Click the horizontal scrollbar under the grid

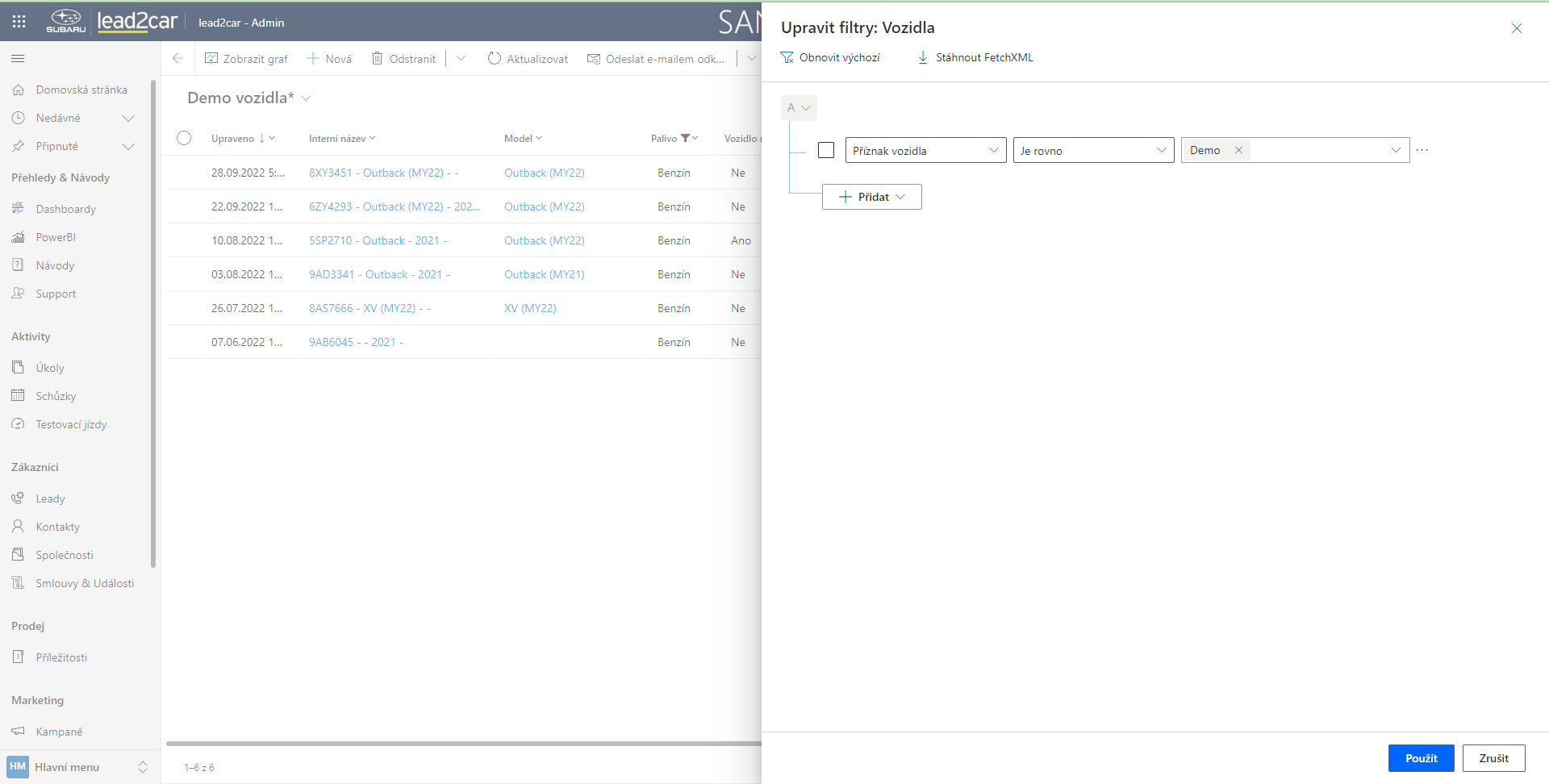(x=463, y=743)
